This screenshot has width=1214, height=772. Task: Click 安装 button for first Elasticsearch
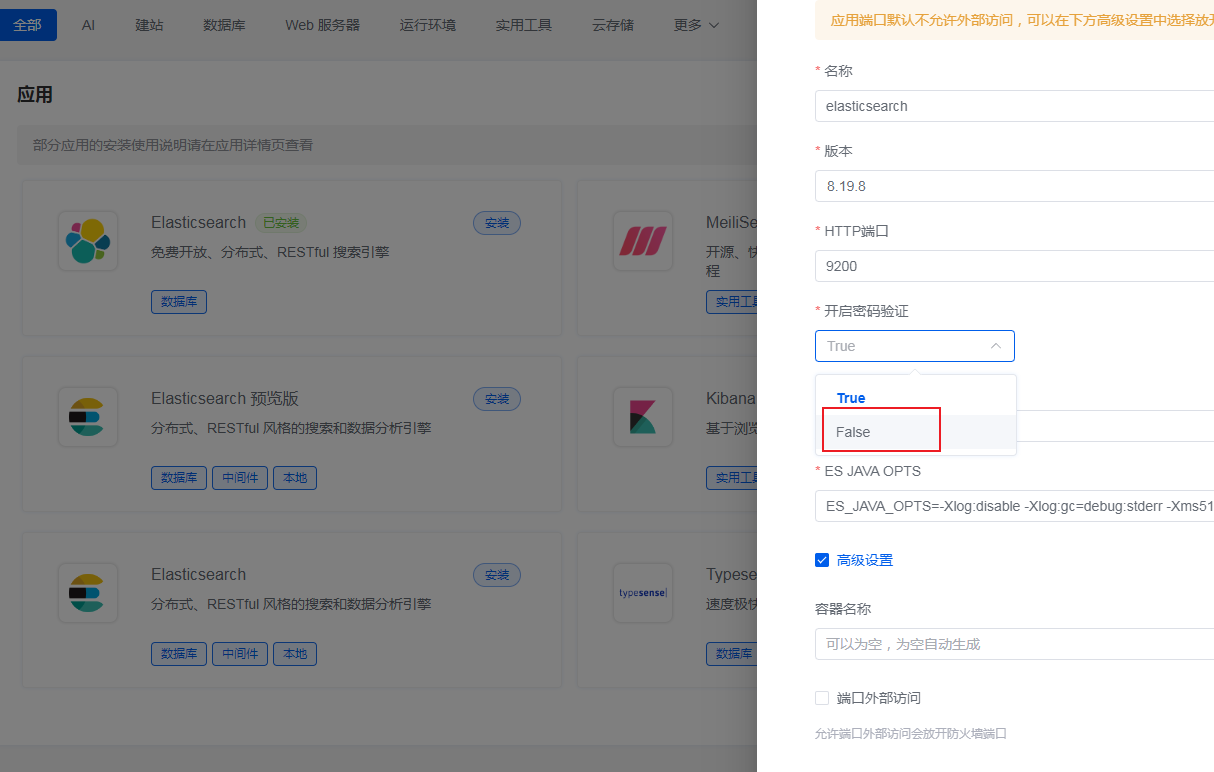pos(497,223)
